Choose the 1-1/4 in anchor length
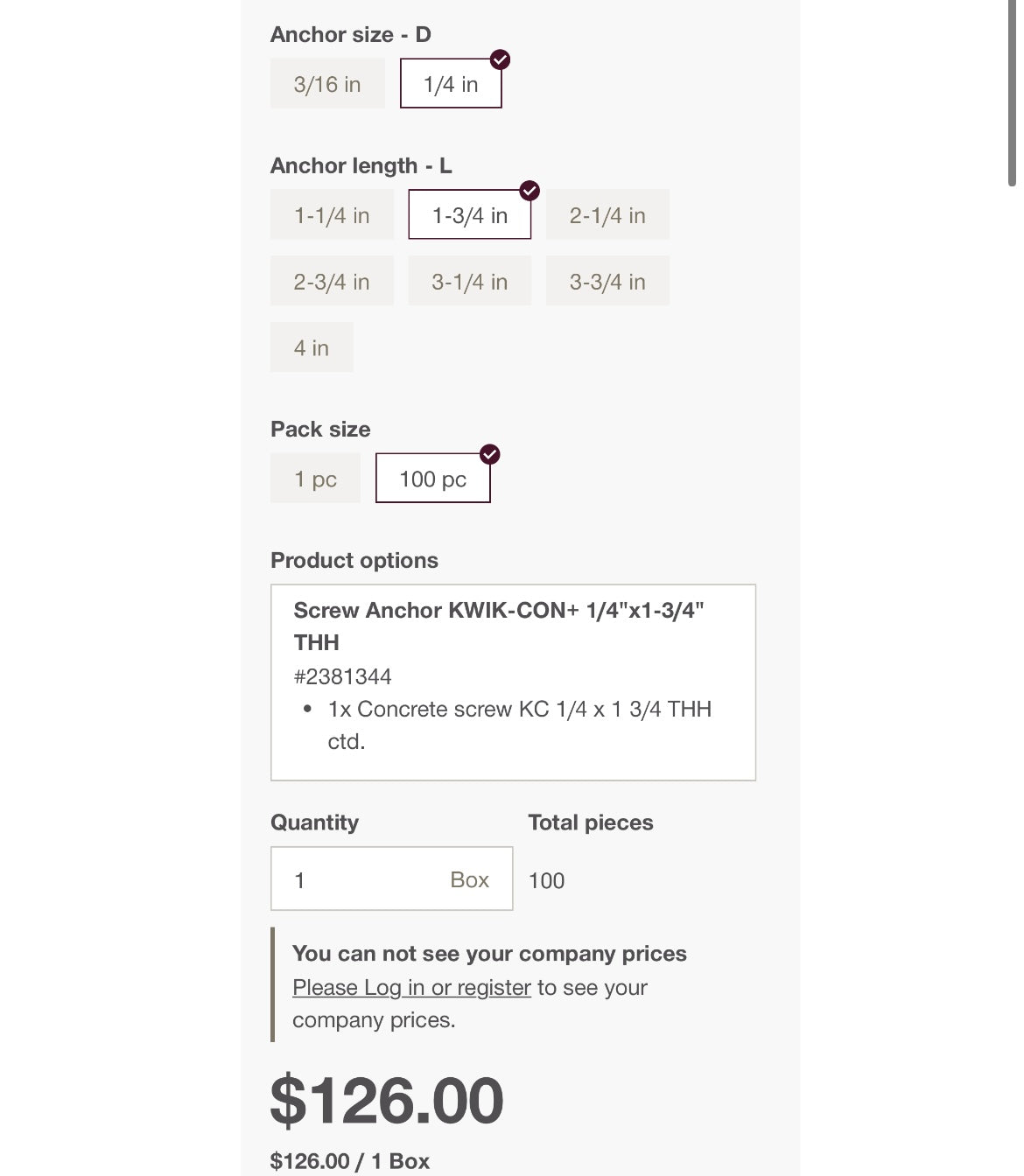The image size is (1024, 1176). tap(332, 215)
